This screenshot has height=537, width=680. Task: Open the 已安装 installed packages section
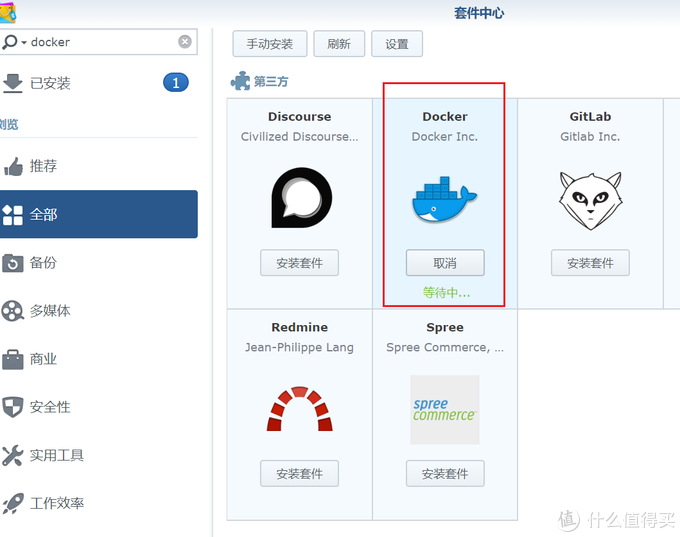click(x=50, y=83)
